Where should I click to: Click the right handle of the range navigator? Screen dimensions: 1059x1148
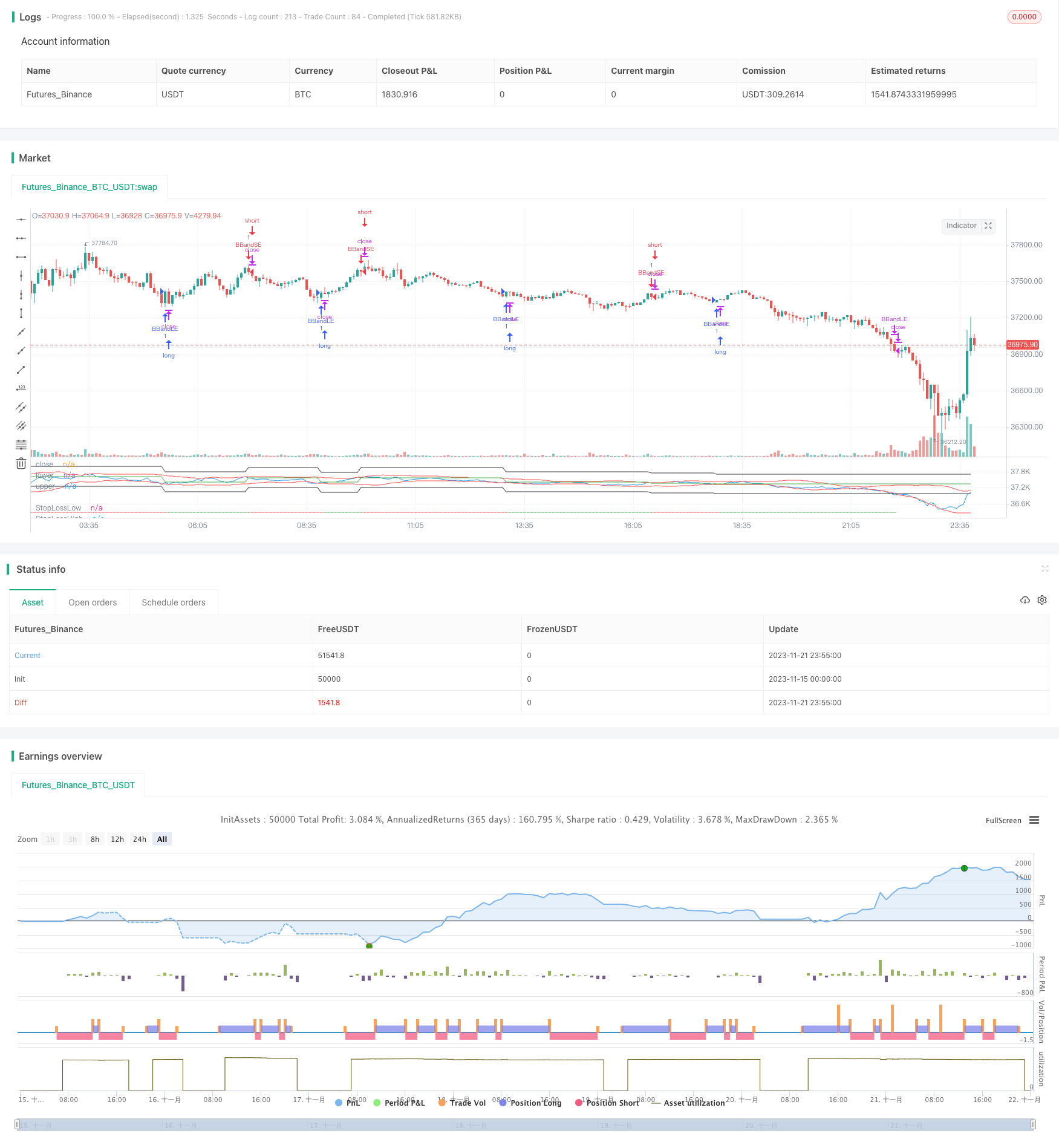(1033, 1124)
